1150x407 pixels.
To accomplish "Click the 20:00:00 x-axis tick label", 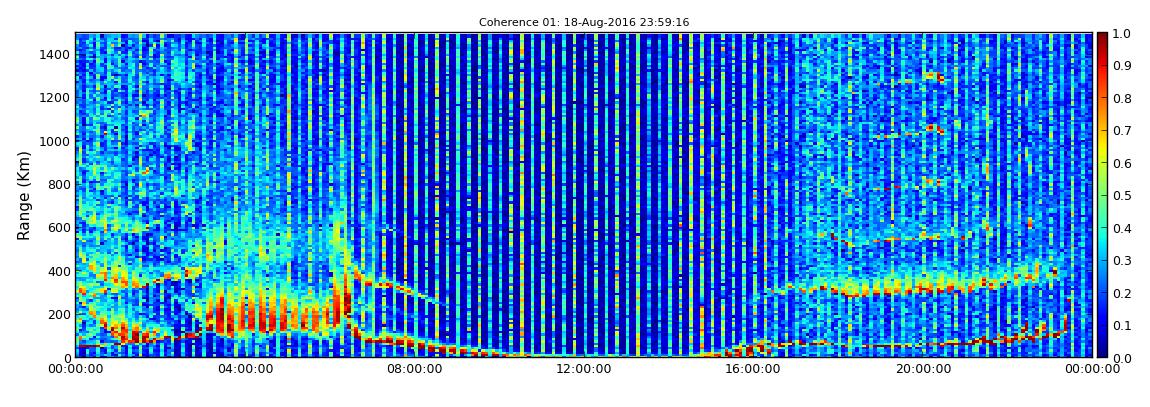I will coord(923,370).
